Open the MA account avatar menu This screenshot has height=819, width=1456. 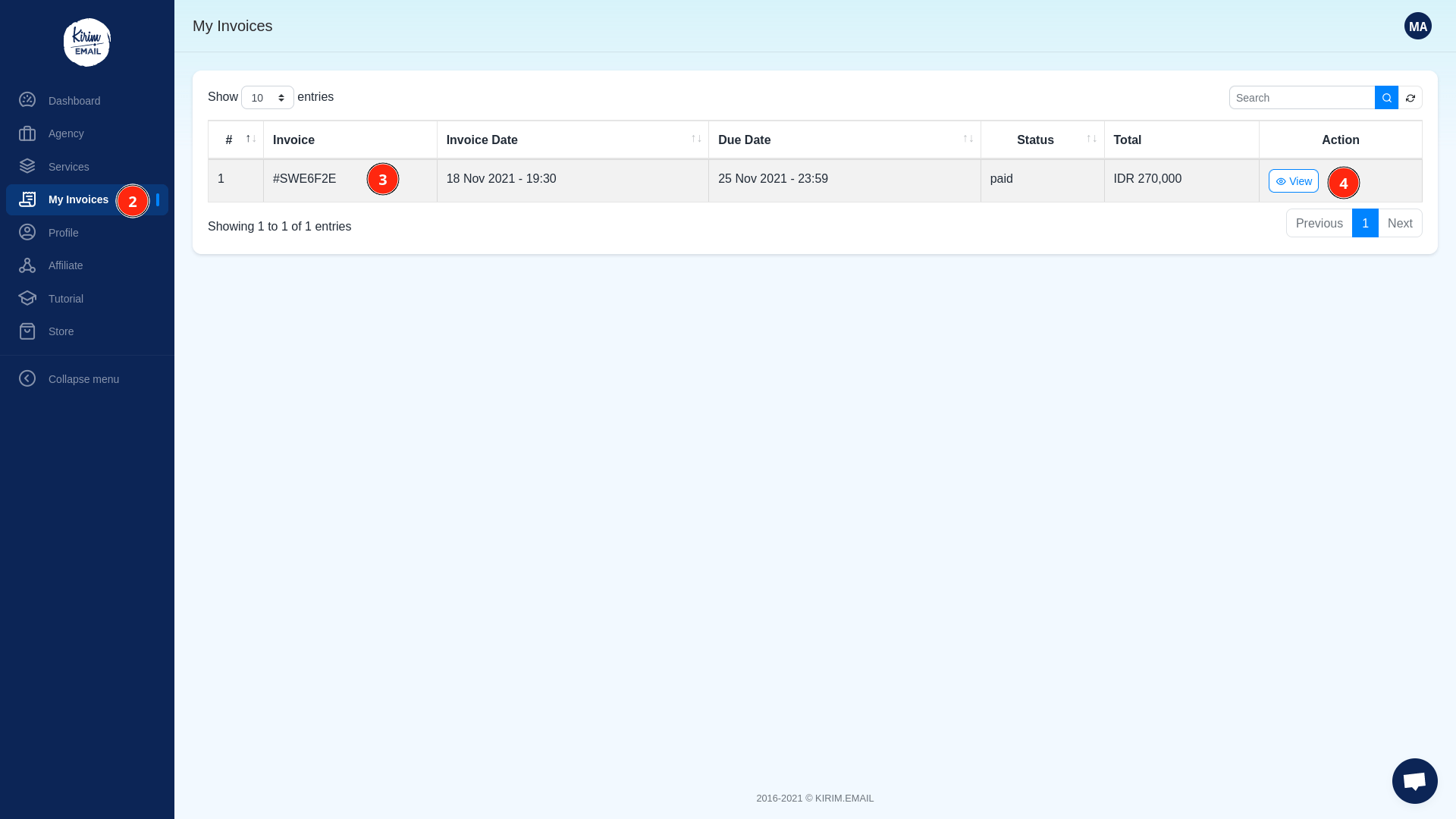[1417, 25]
